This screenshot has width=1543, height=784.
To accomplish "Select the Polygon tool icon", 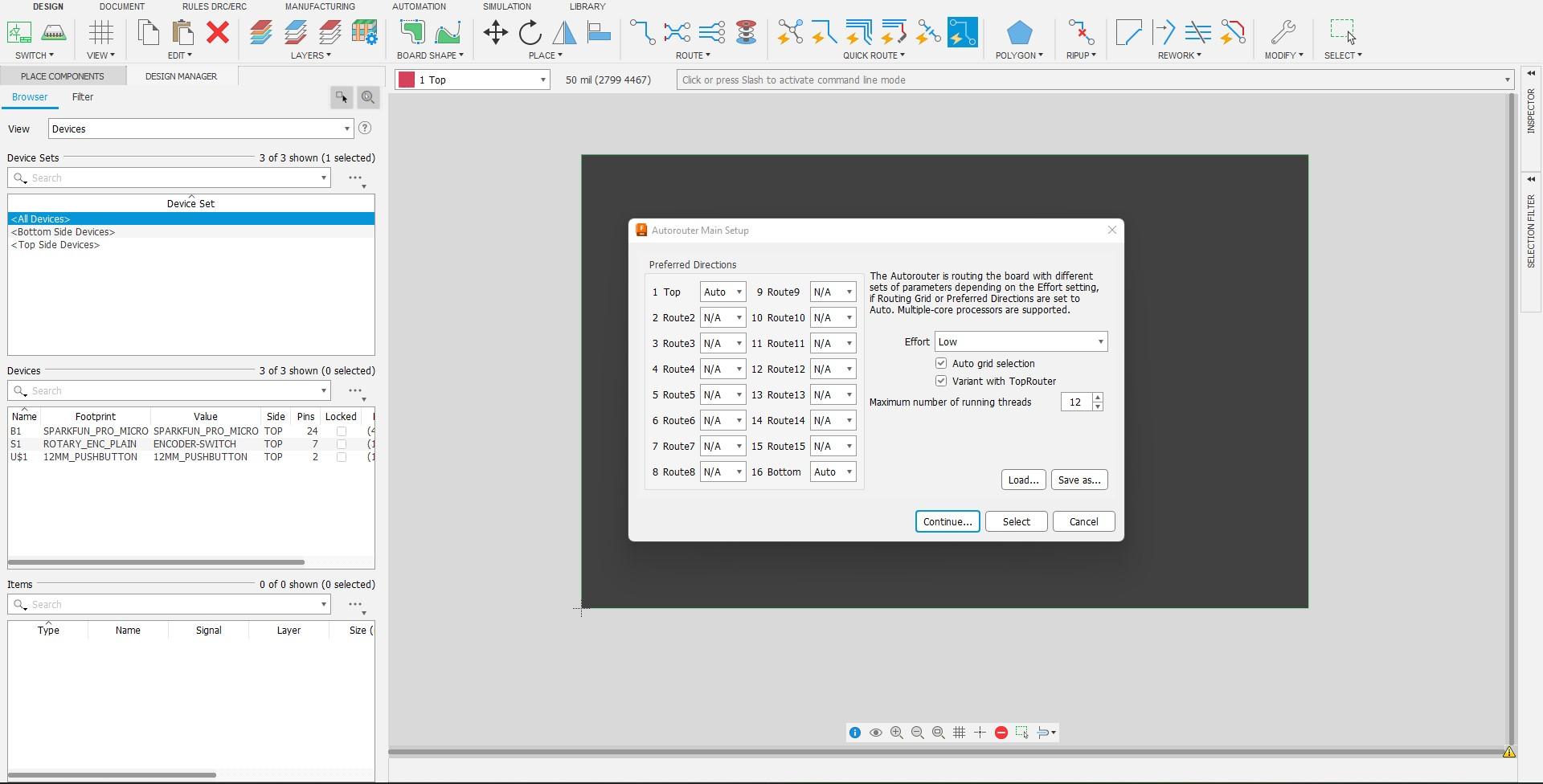I will (1019, 33).
